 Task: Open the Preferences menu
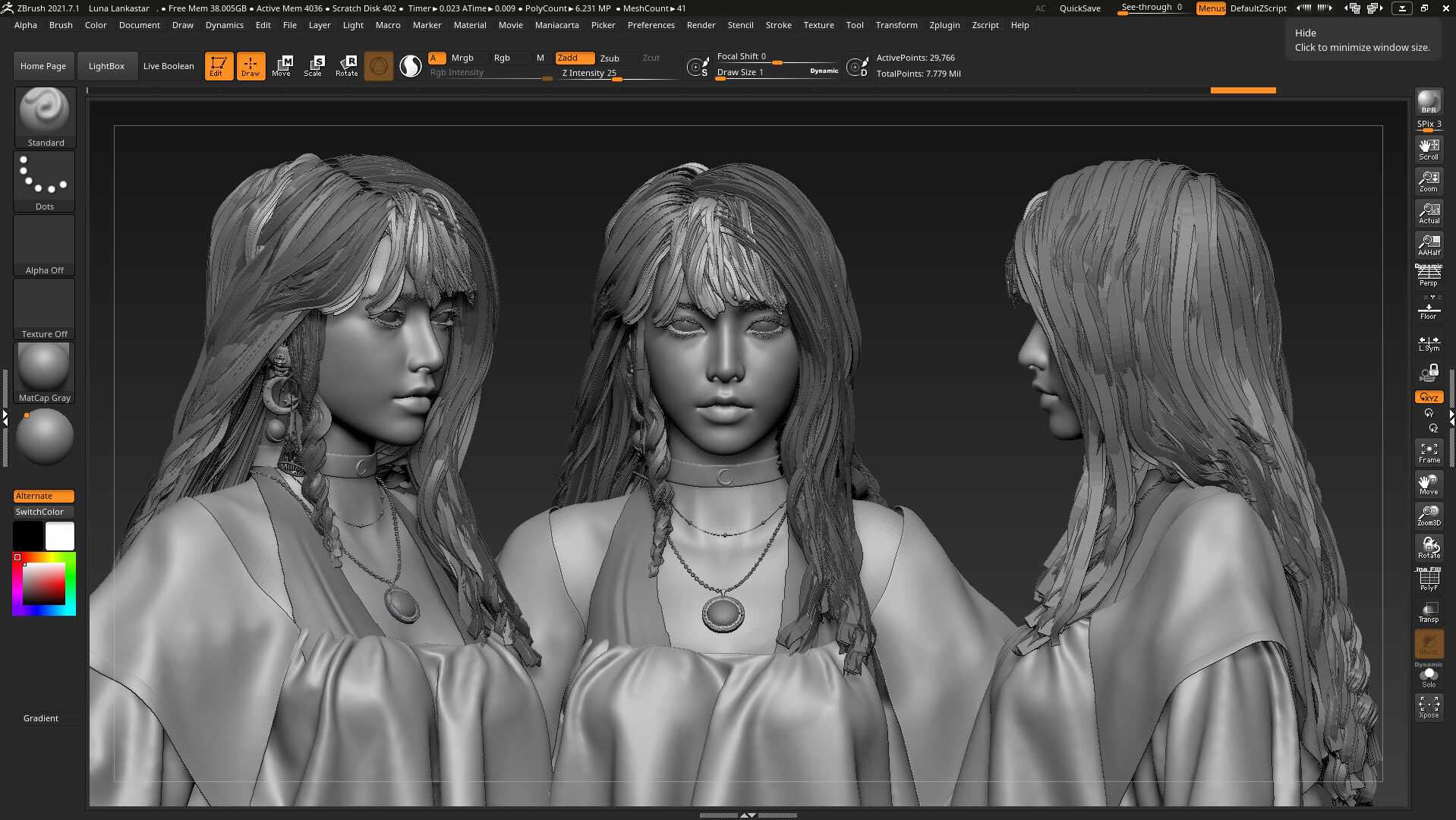[x=651, y=24]
